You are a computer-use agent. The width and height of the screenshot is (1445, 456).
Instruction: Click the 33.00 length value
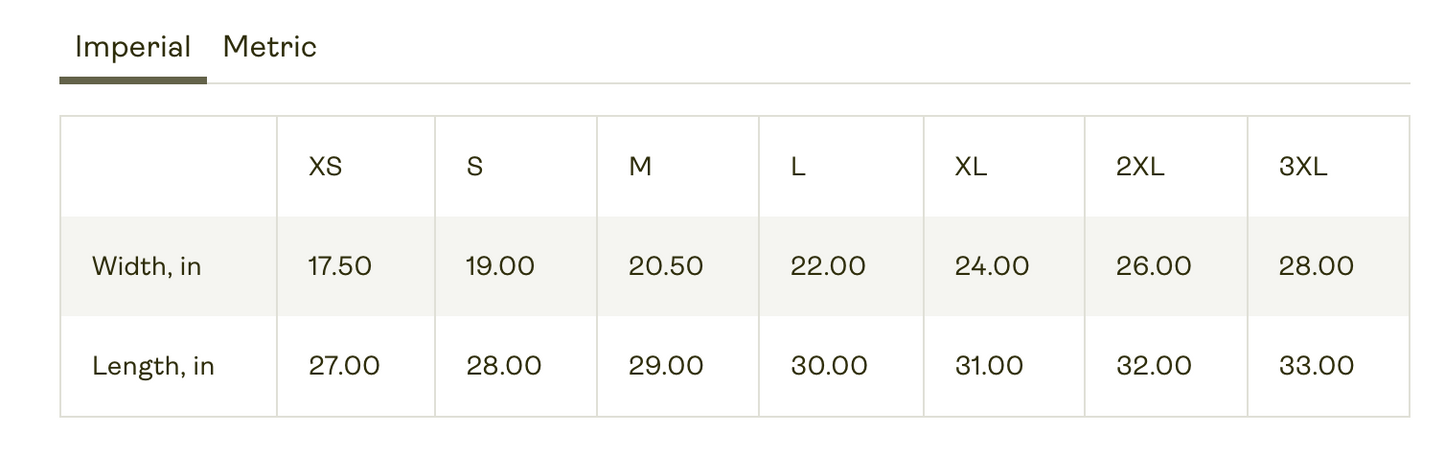point(1316,366)
